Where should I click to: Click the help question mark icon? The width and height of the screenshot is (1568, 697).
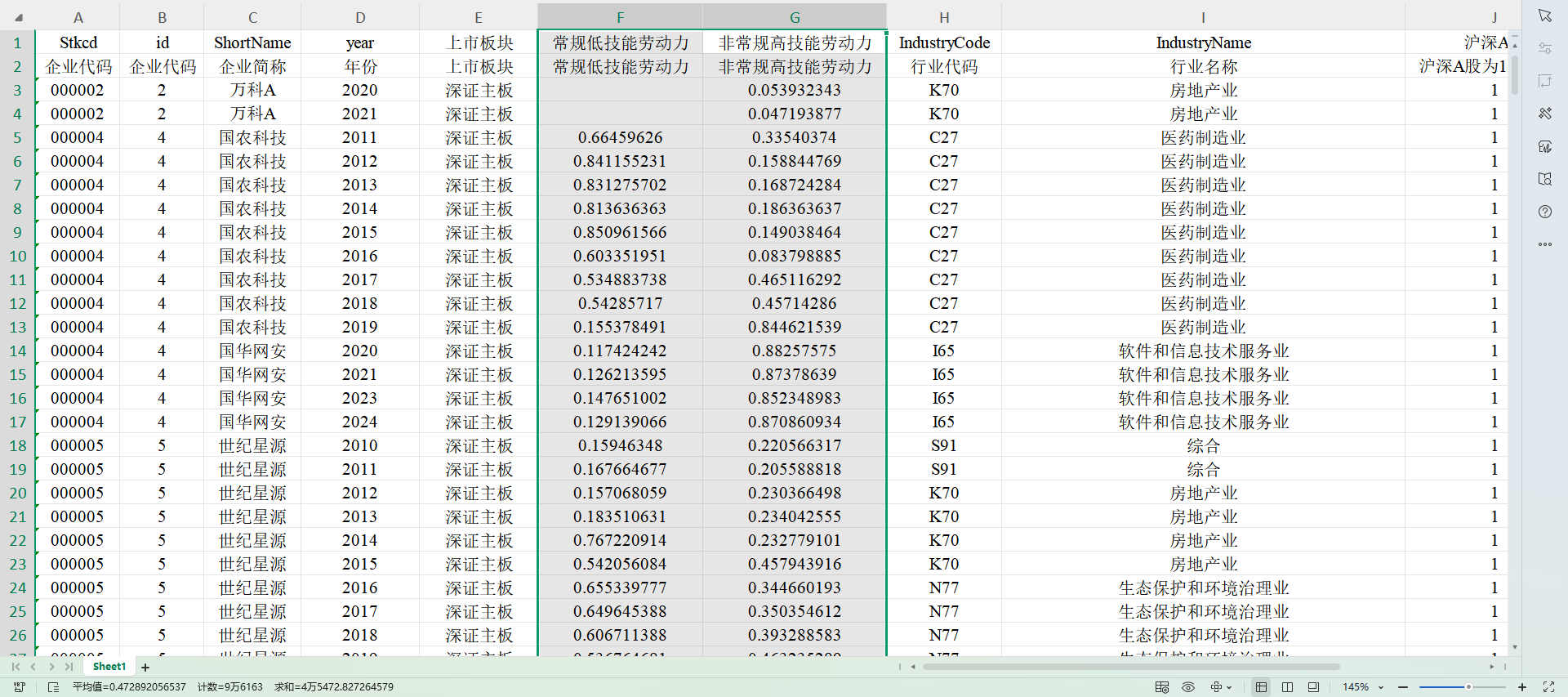coord(1544,212)
